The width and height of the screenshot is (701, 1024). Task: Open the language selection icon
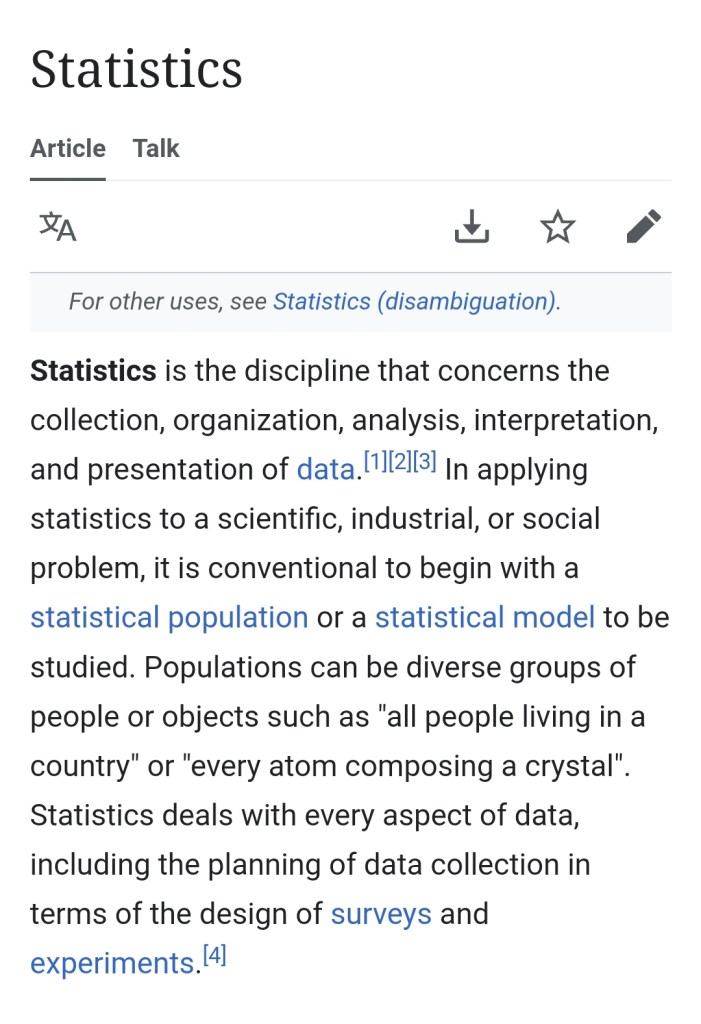coord(58,227)
